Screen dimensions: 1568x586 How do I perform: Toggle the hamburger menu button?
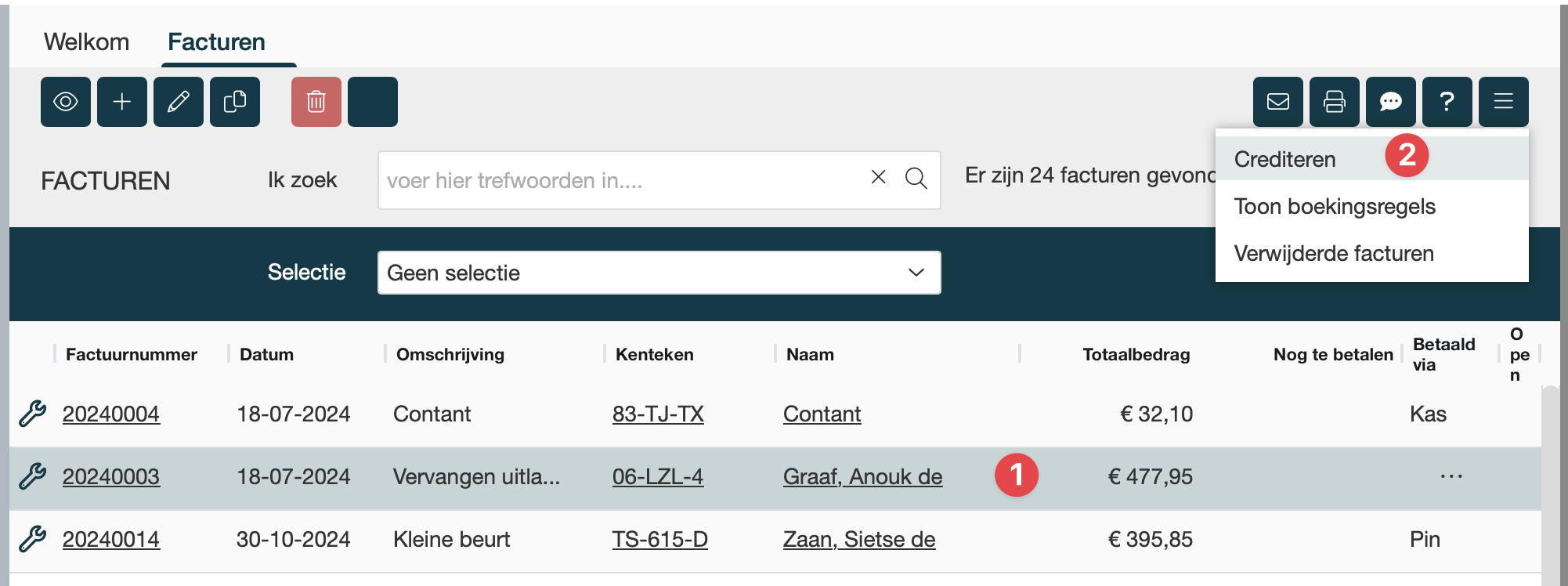pyautogui.click(x=1504, y=102)
